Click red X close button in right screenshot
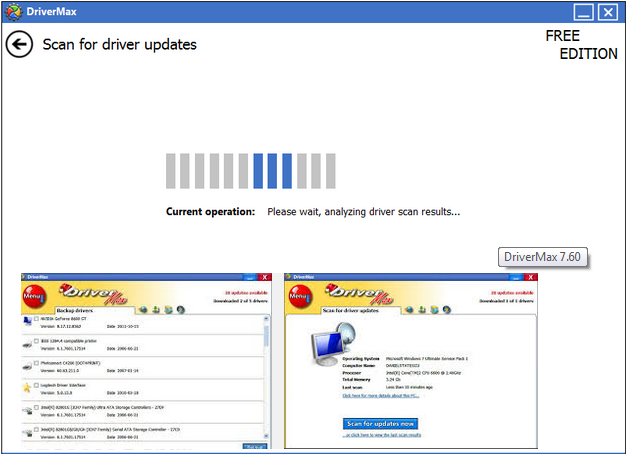Screen dimensions: 627x454 point(531,277)
